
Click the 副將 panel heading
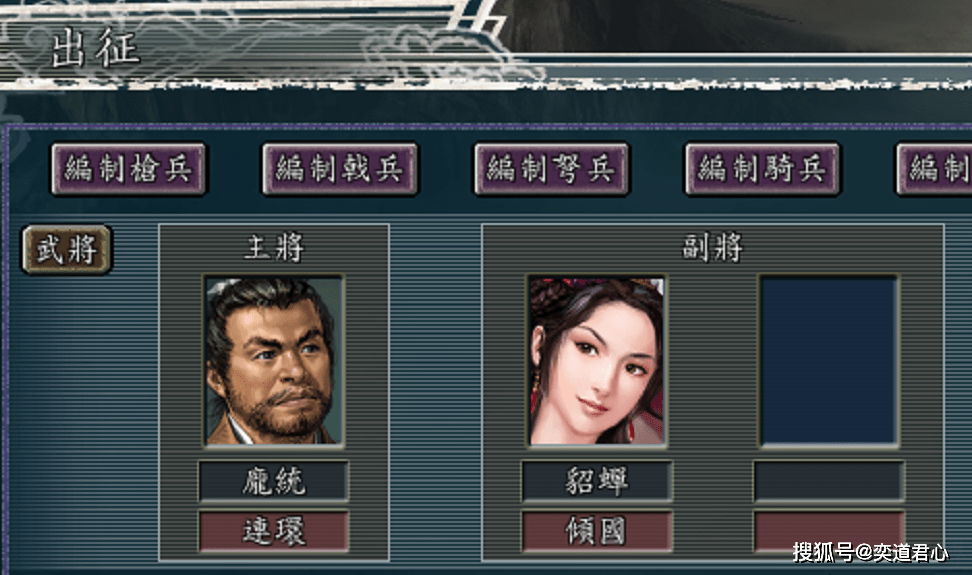point(712,247)
